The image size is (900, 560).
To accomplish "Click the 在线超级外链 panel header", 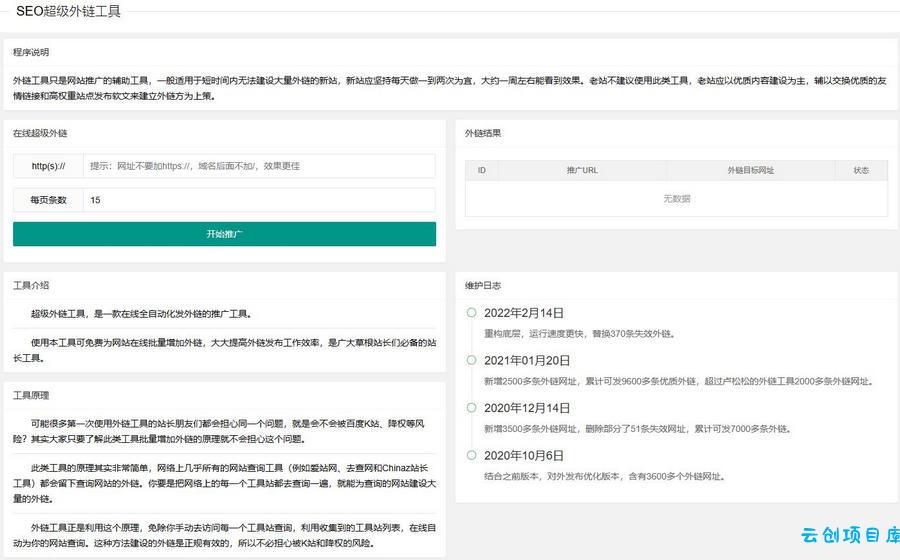I will [x=40, y=133].
